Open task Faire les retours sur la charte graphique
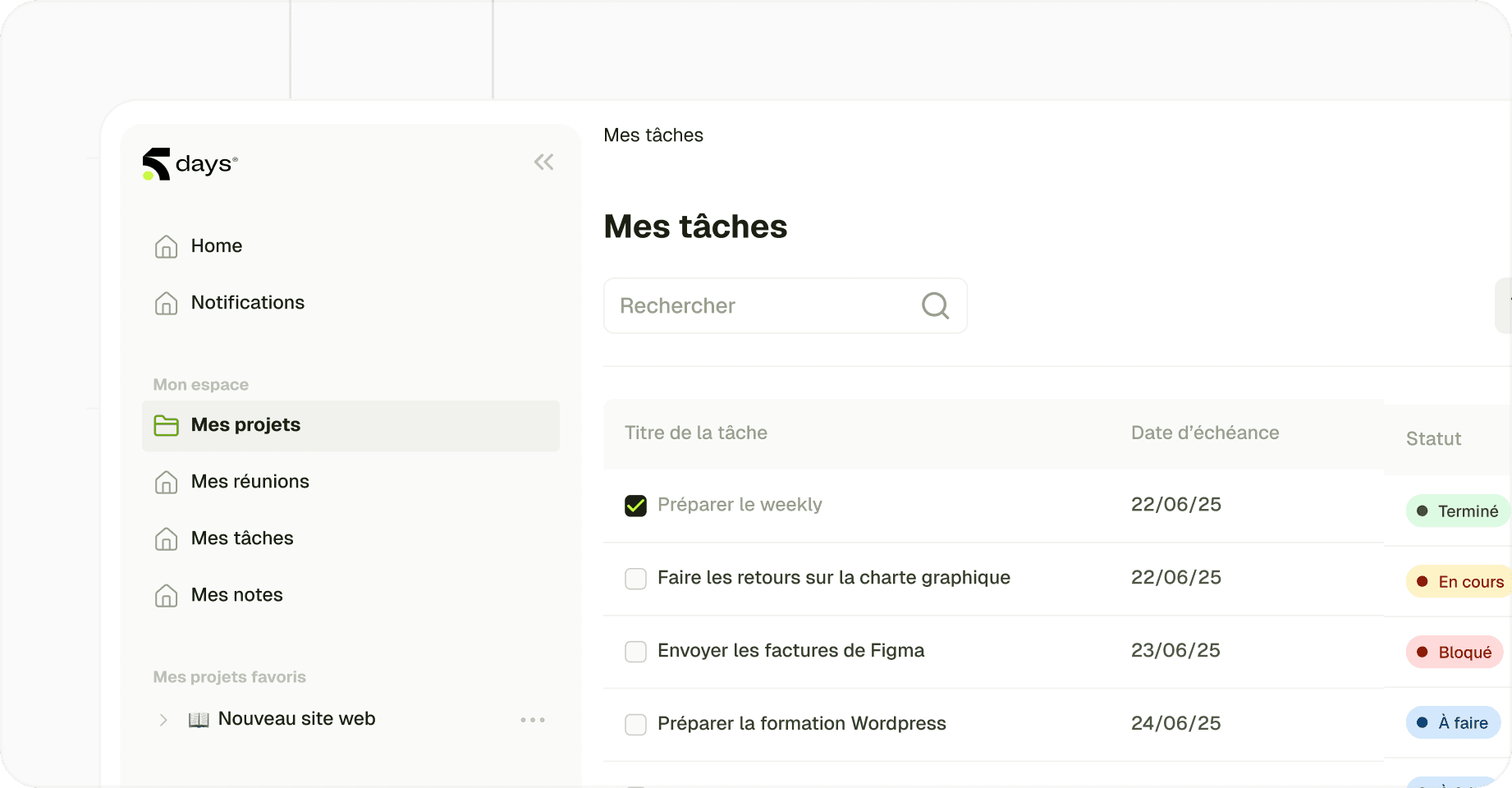This screenshot has width=1512, height=788. click(834, 578)
